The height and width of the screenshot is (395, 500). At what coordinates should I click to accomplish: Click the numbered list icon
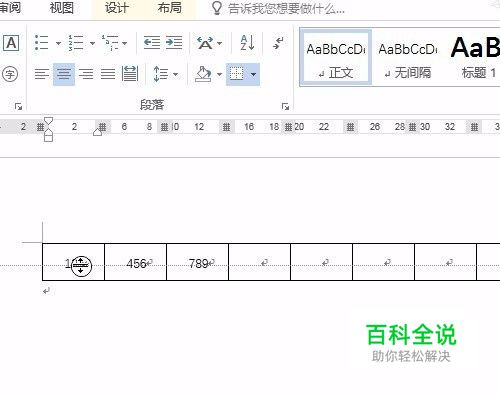76,43
